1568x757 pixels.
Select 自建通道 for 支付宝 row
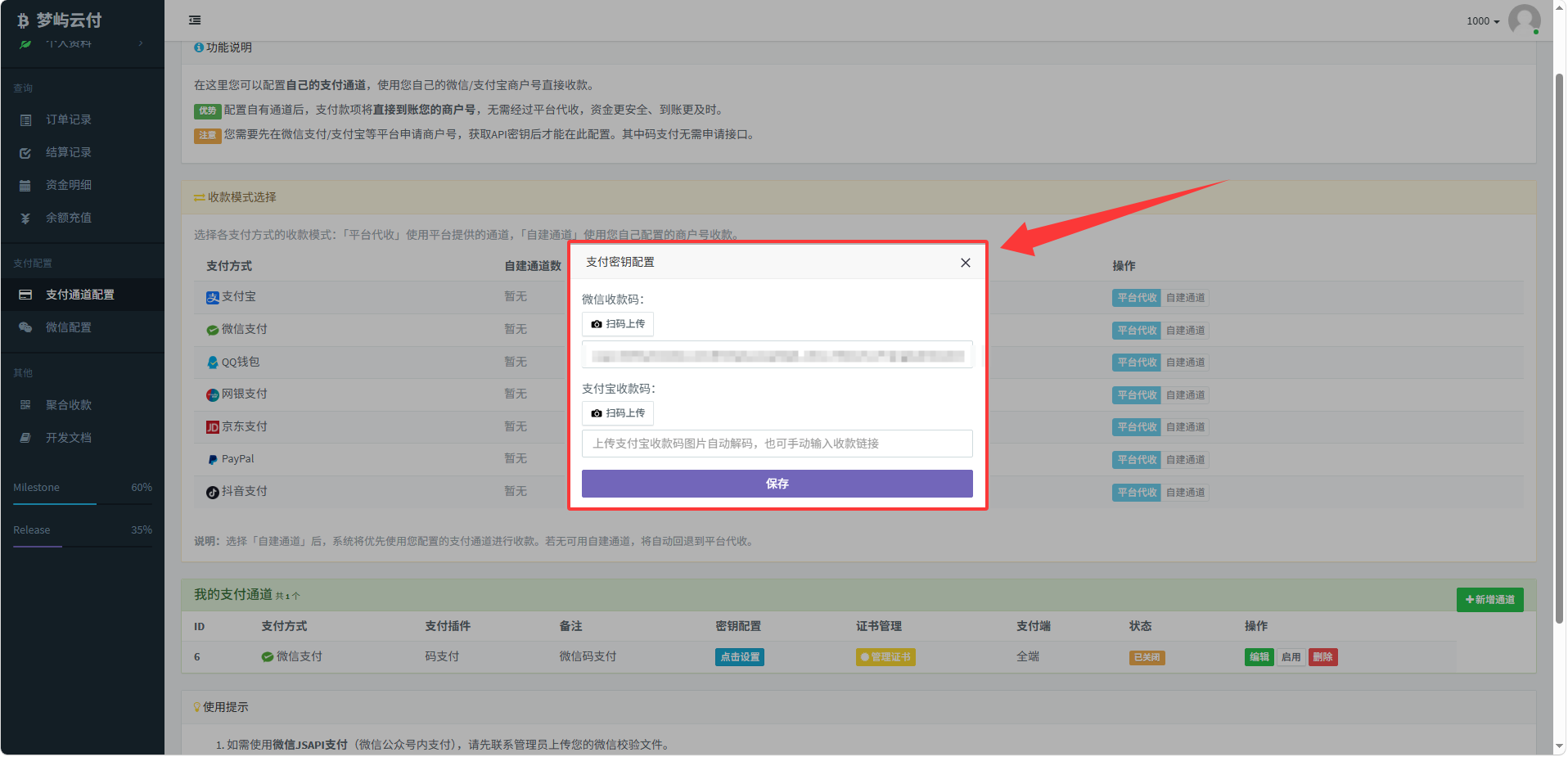[x=1185, y=298]
